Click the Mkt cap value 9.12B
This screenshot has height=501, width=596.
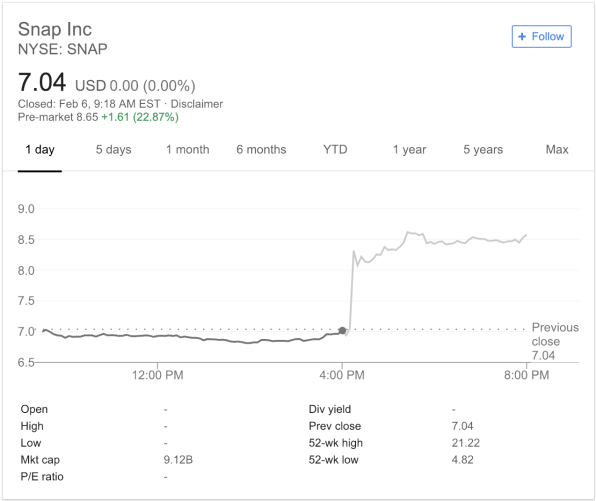point(178,460)
